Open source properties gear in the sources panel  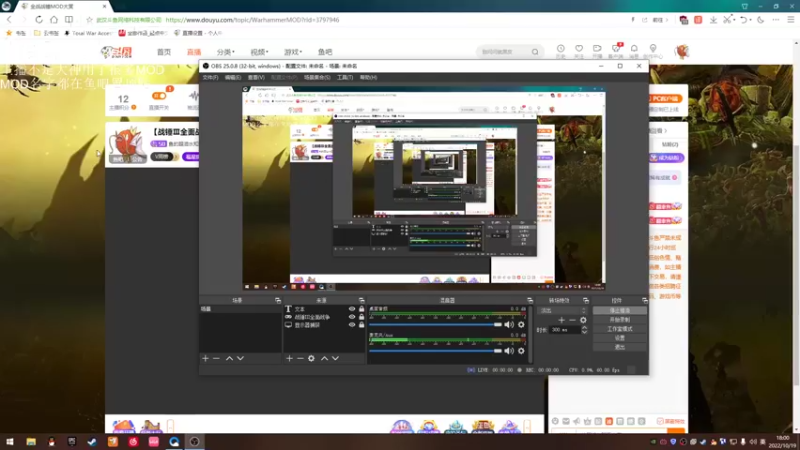311,359
